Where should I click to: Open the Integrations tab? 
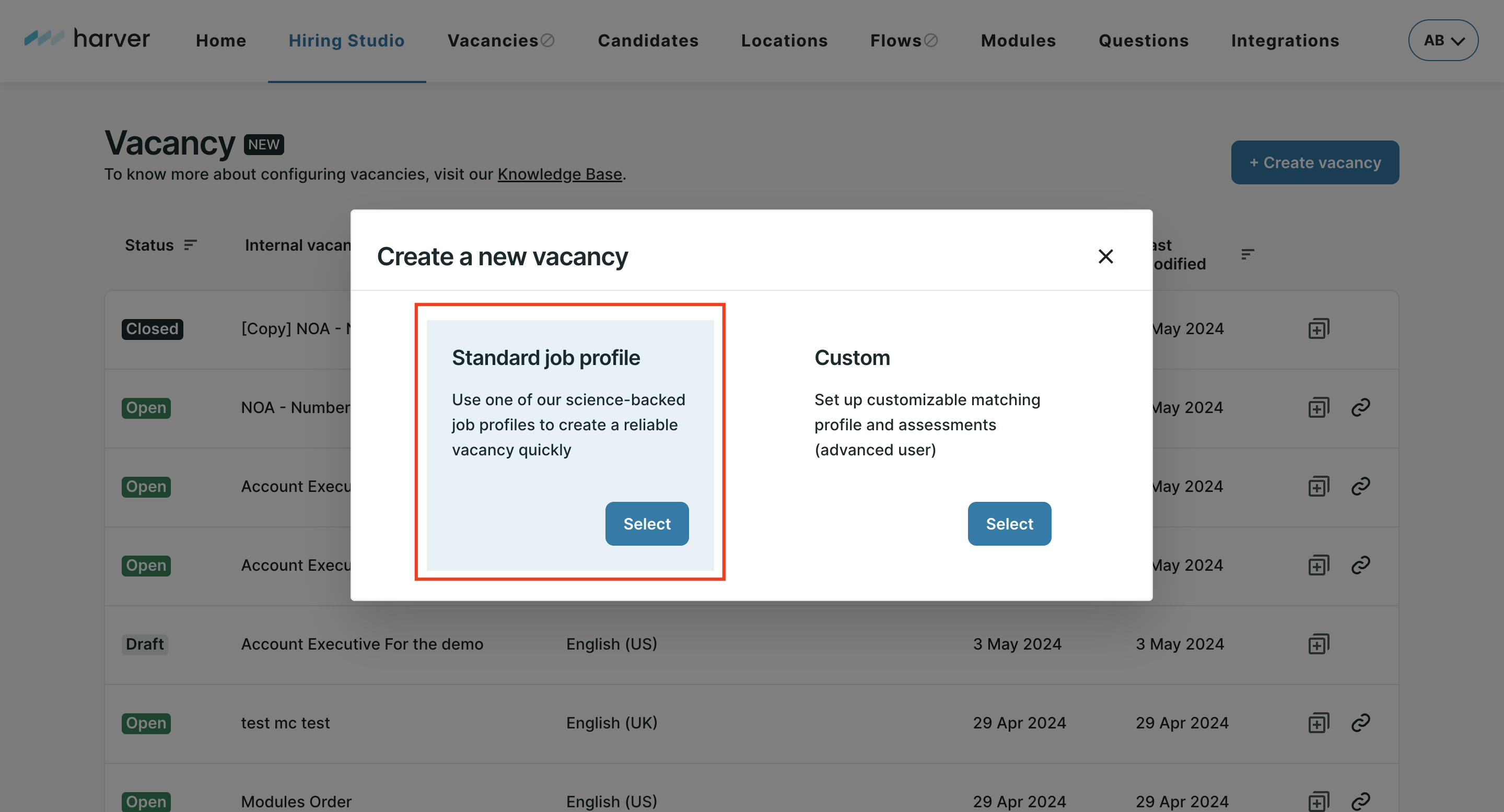coord(1285,40)
